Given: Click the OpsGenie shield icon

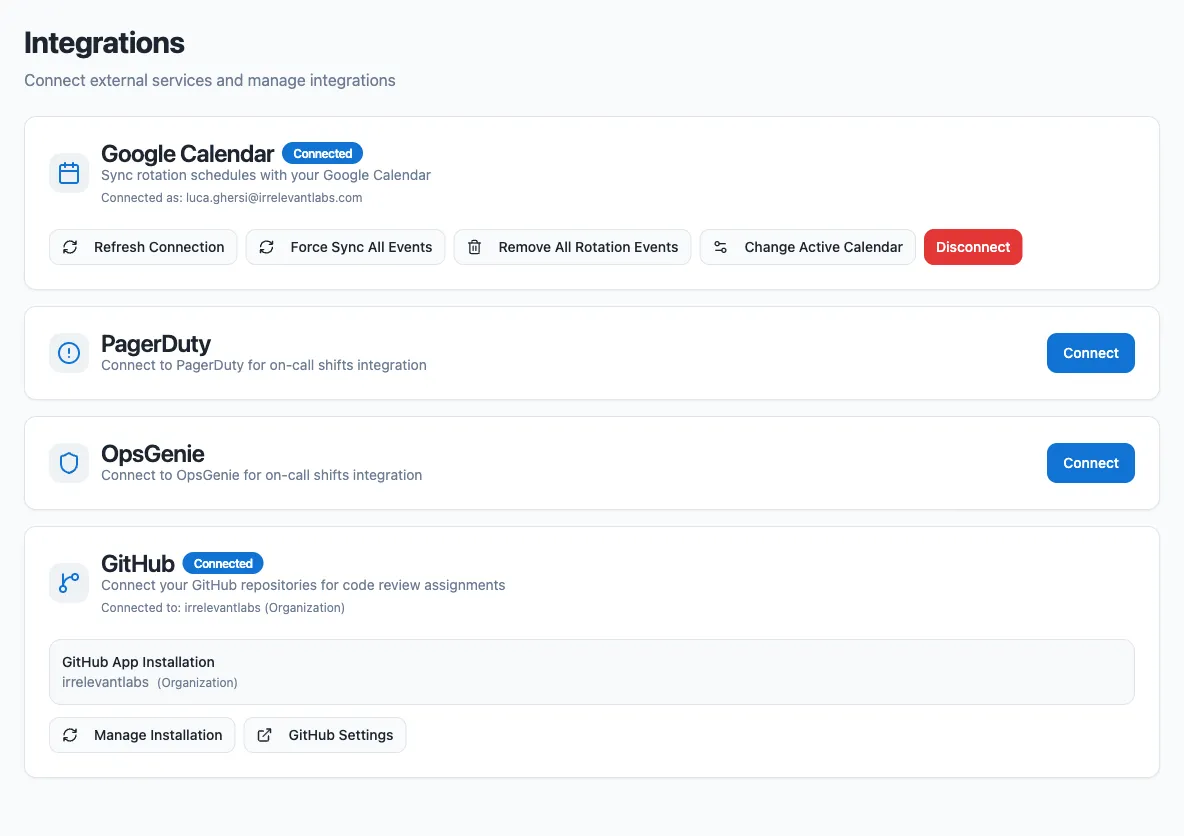Looking at the screenshot, I should pyautogui.click(x=69, y=463).
